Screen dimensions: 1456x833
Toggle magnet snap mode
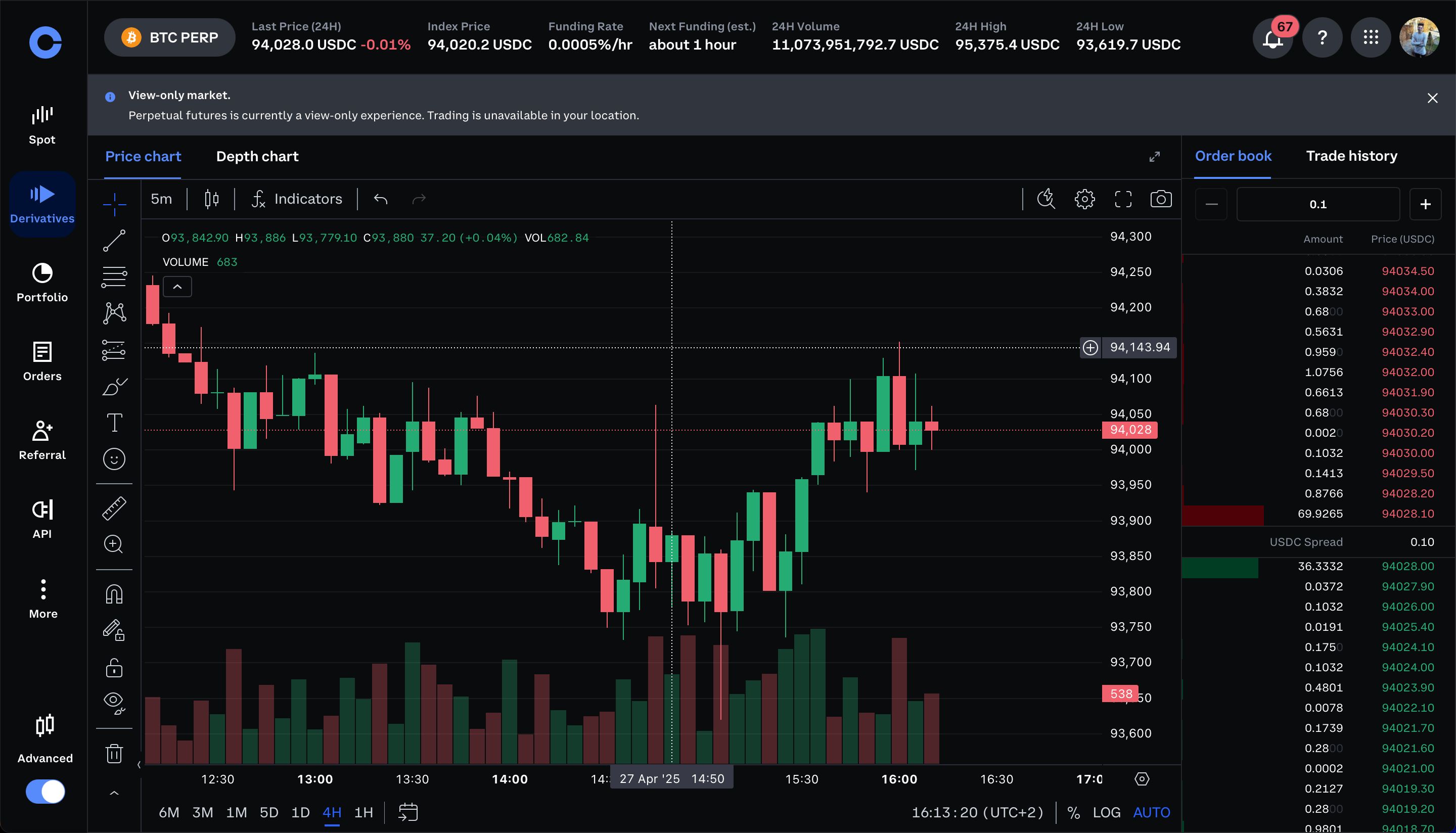tap(114, 594)
